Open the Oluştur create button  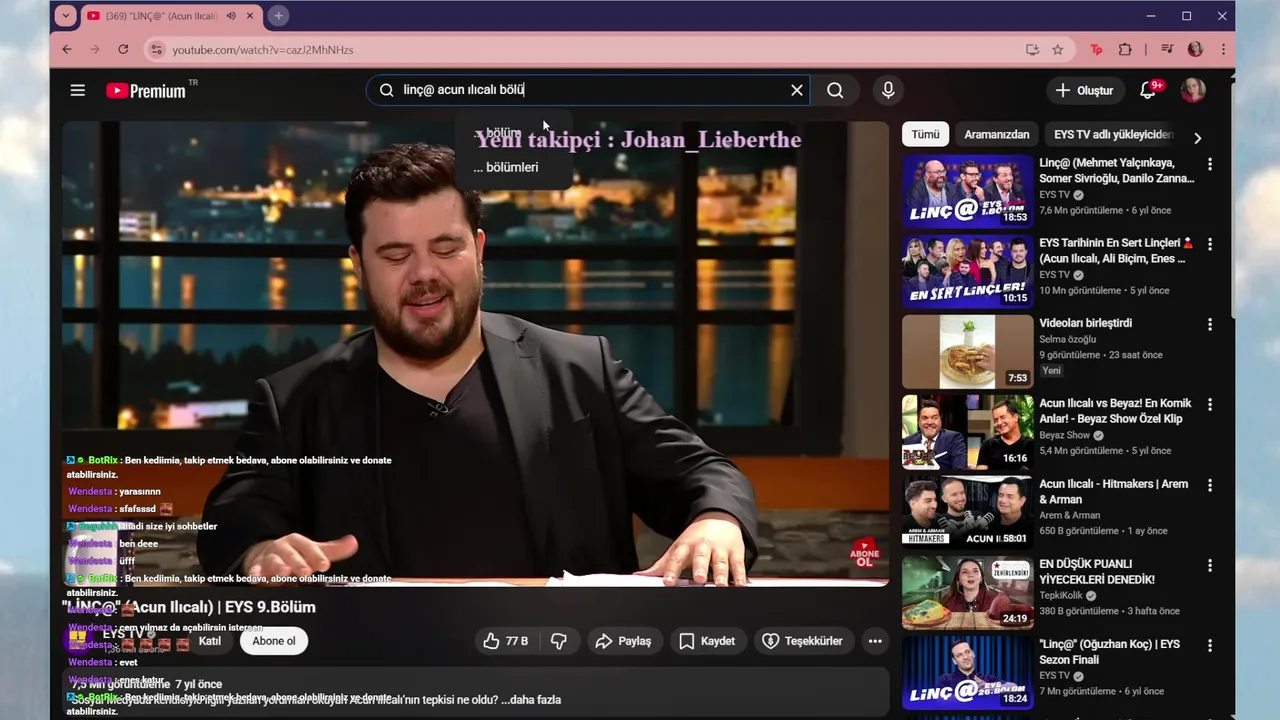pos(1085,90)
